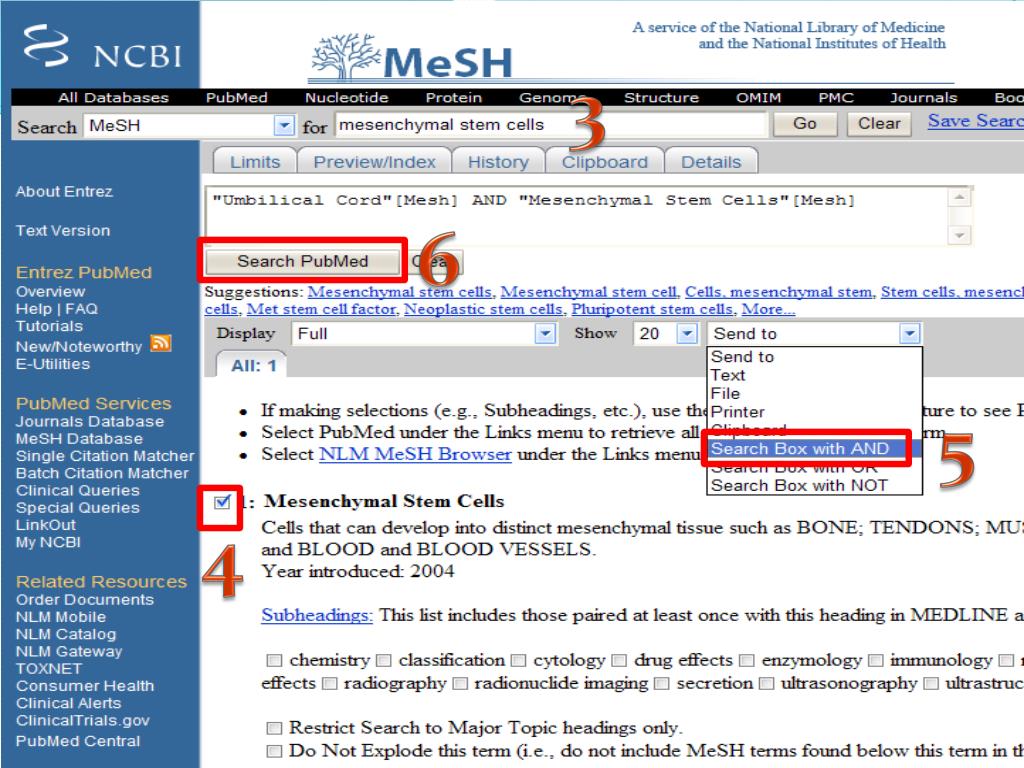Click the MeSH tree logo
The height and width of the screenshot is (768, 1024).
(x=411, y=57)
